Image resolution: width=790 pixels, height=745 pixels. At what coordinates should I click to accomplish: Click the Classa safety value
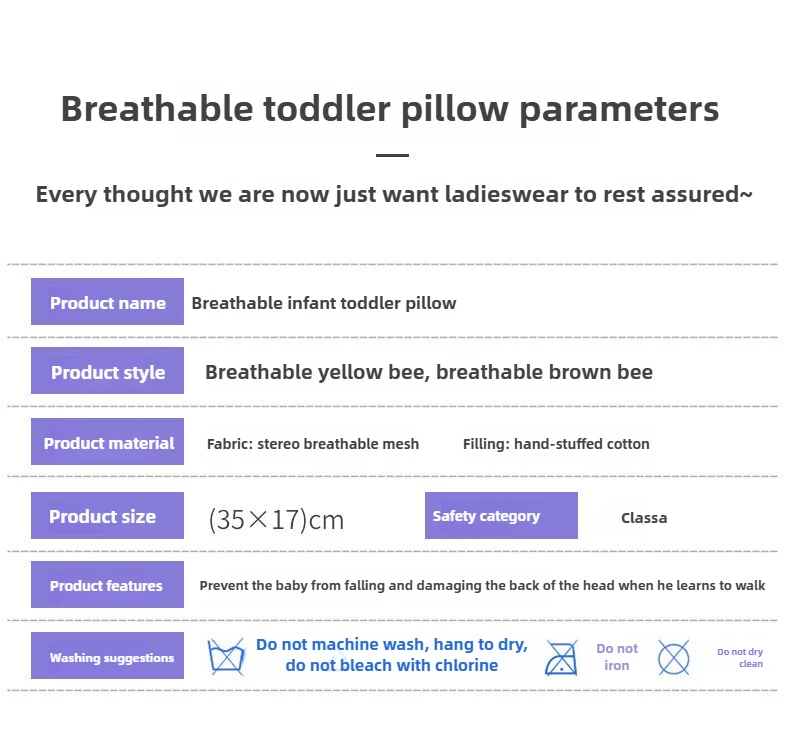coord(644,518)
